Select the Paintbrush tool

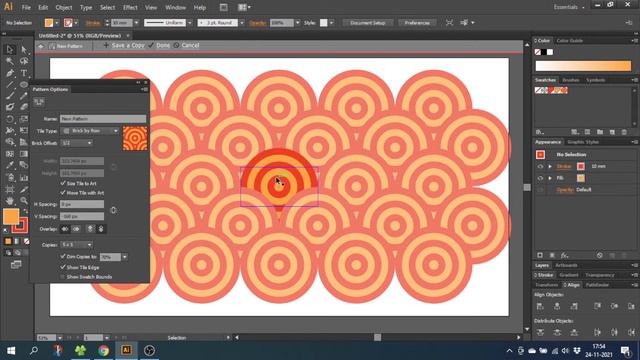[x=10, y=96]
